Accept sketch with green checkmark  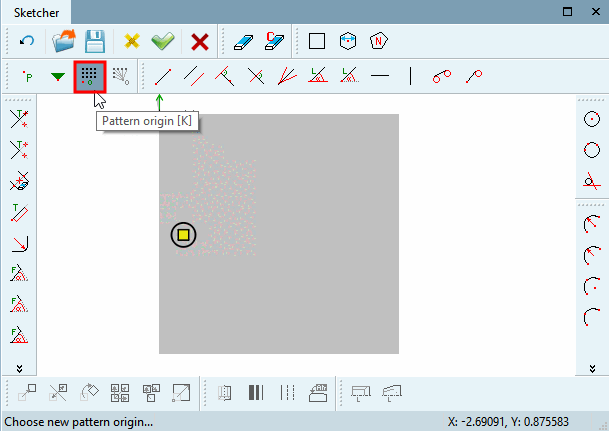point(163,41)
